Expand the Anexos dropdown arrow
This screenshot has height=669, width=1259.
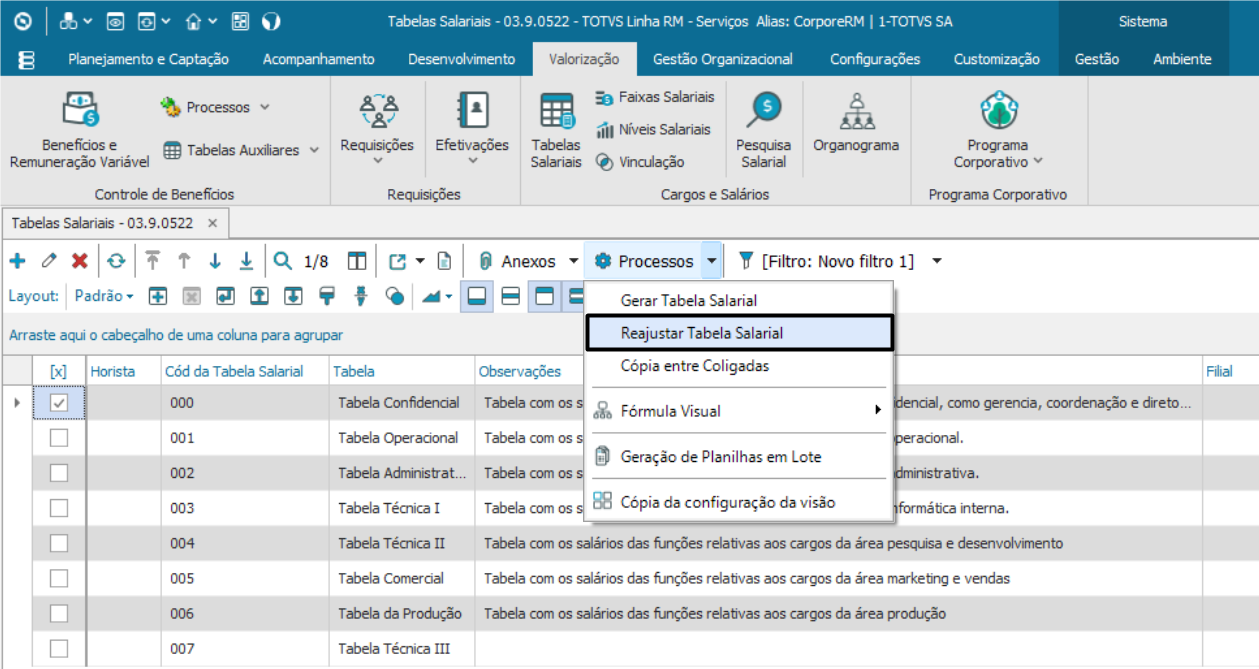point(573,261)
